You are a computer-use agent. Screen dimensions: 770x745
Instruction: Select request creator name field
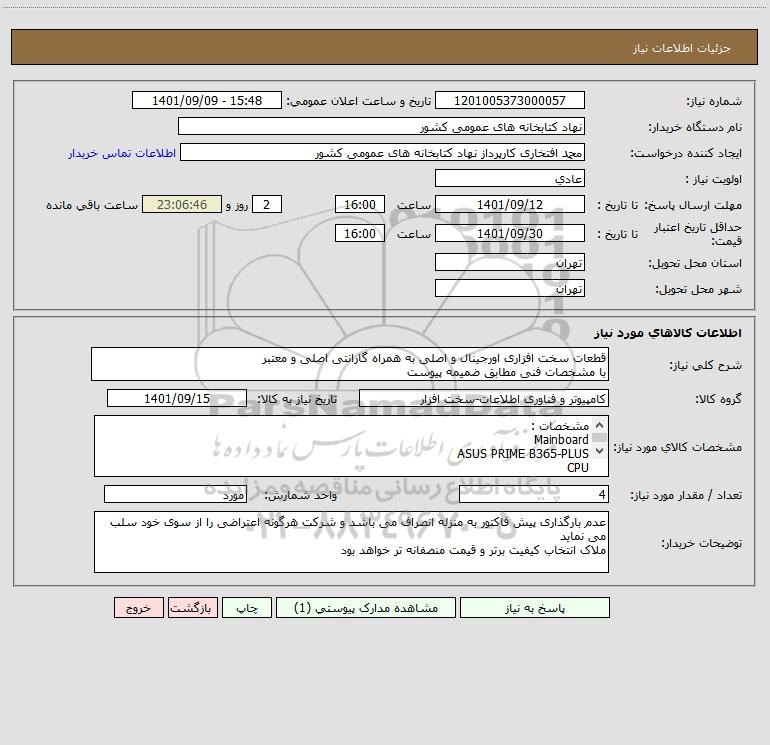click(383, 153)
